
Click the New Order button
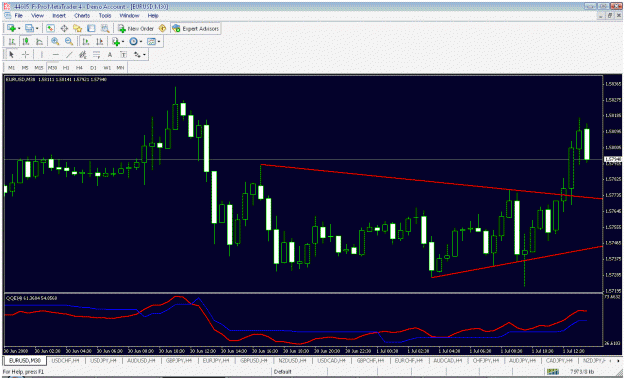(136, 28)
